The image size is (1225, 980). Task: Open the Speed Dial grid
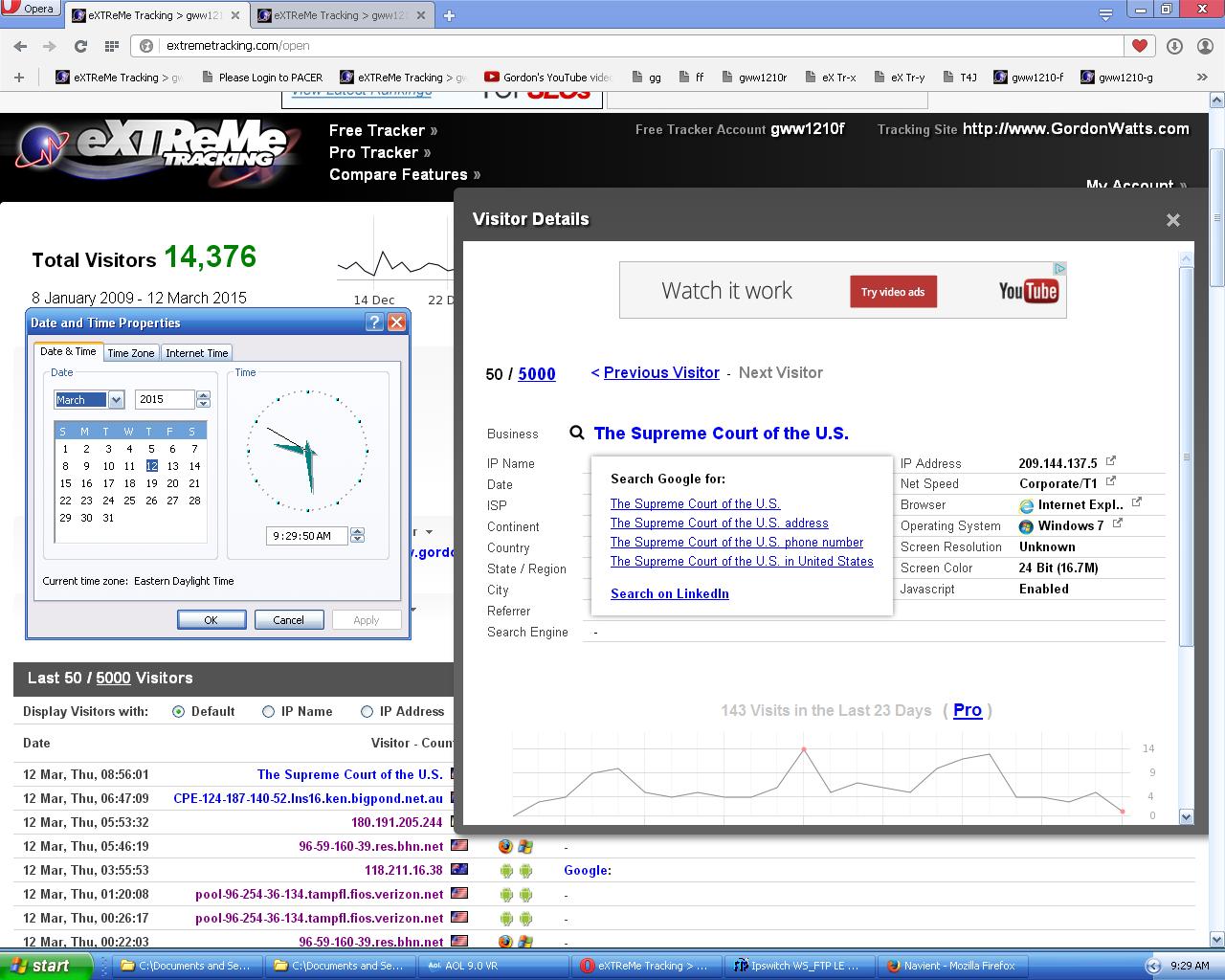(111, 45)
